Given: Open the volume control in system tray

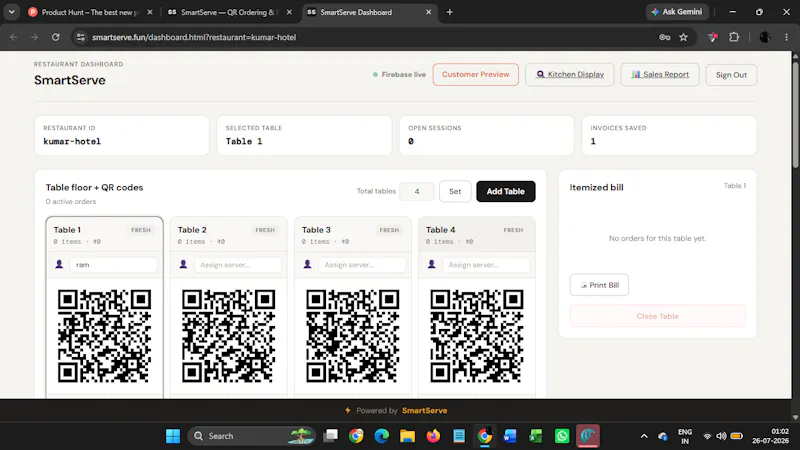Looking at the screenshot, I should [721, 436].
